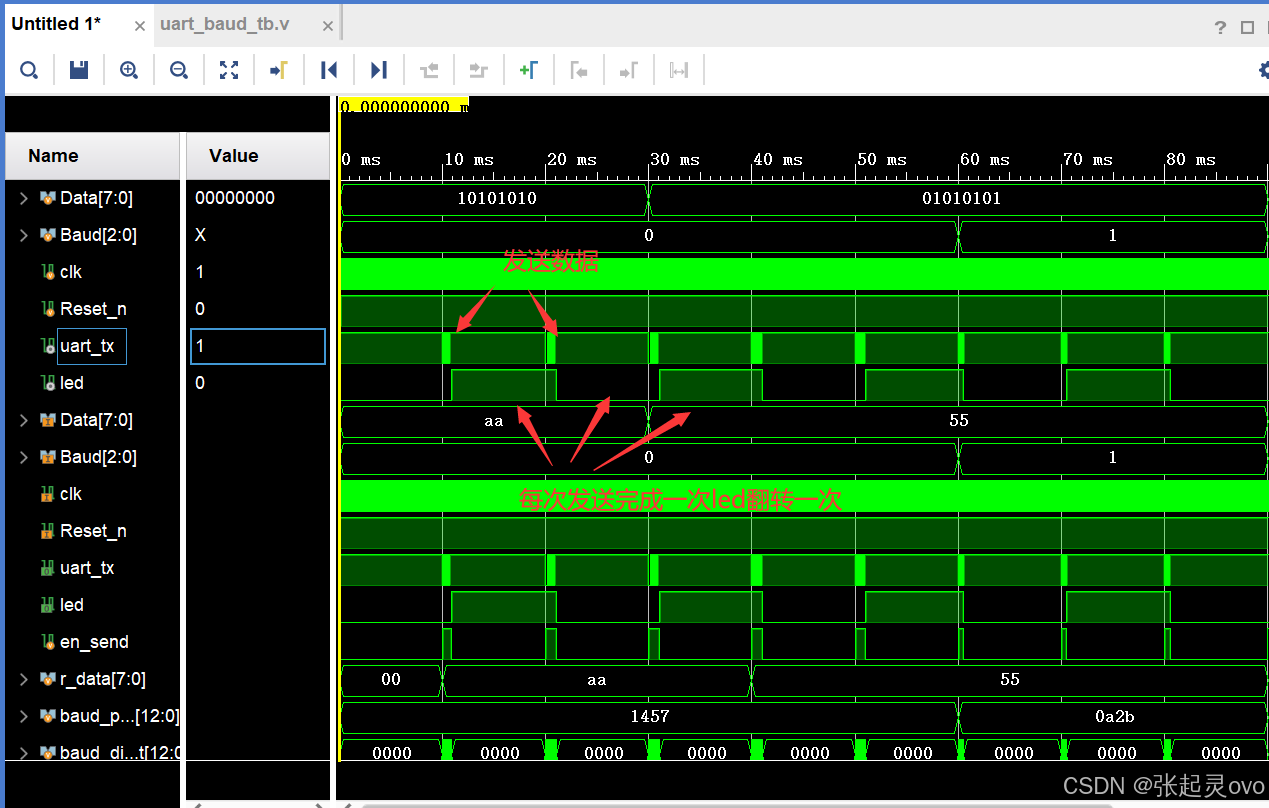
Task: Jump to the end time
Action: click(x=379, y=70)
